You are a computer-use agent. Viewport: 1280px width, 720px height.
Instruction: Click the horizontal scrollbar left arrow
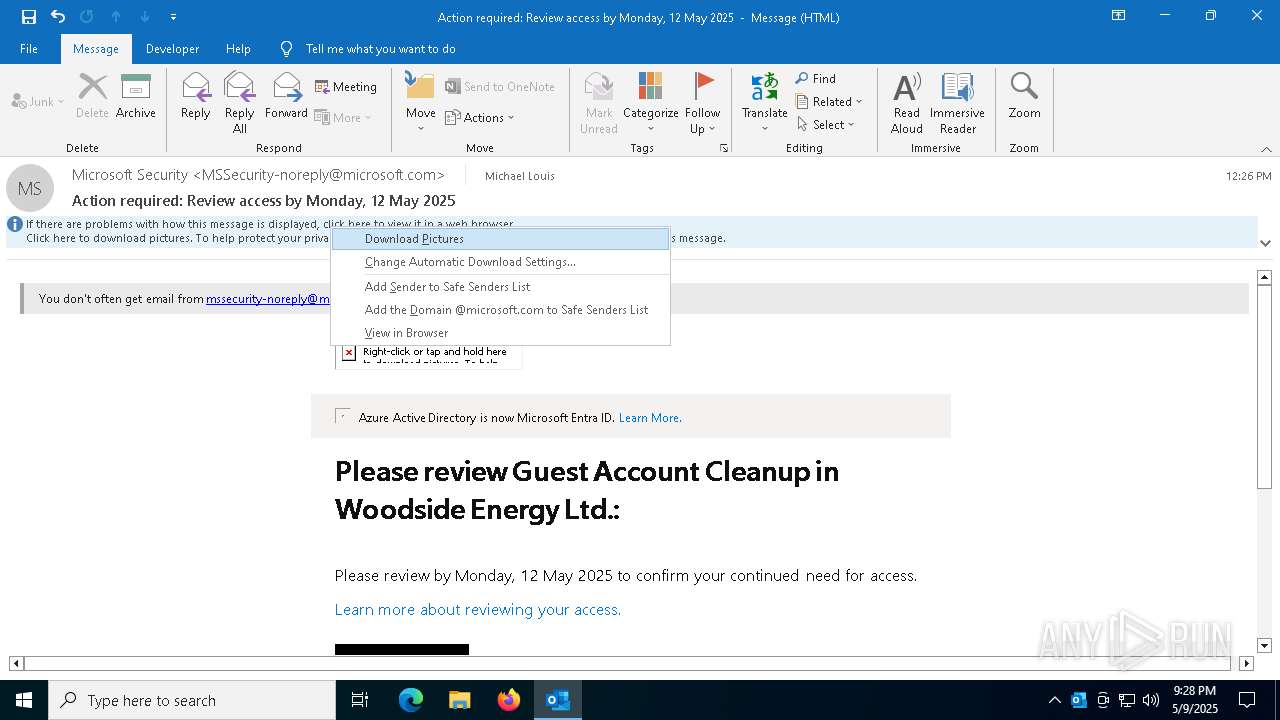(16, 663)
